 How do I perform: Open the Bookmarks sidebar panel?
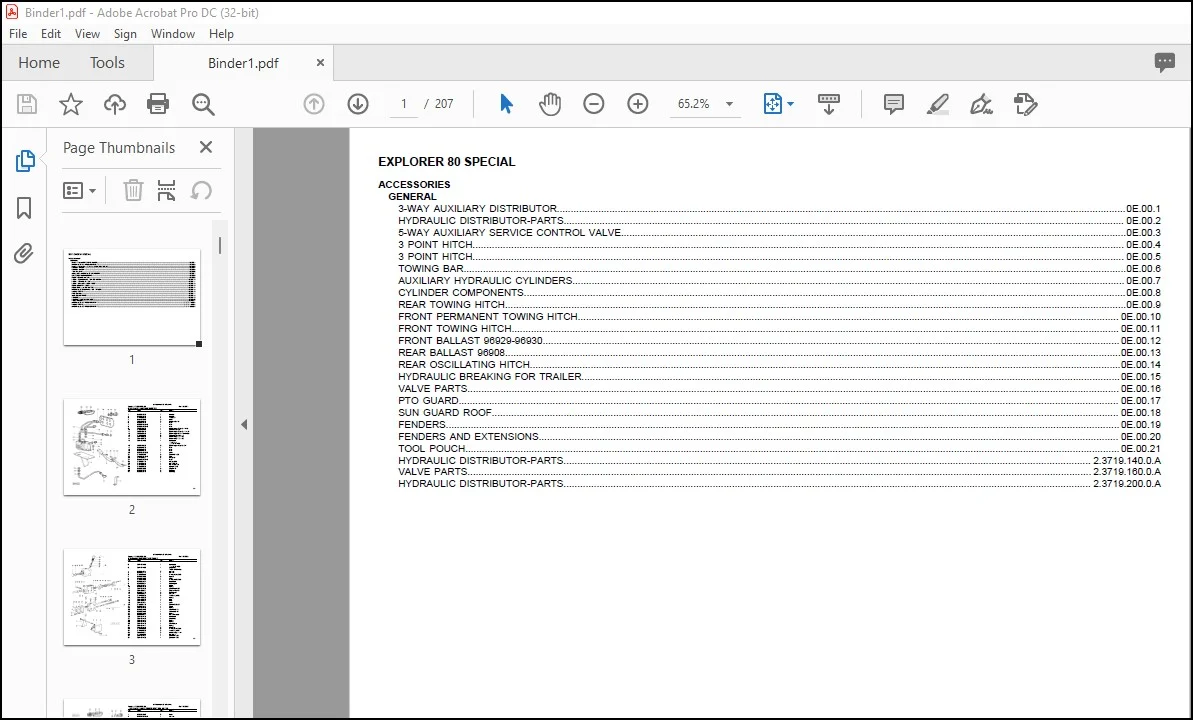pos(24,208)
